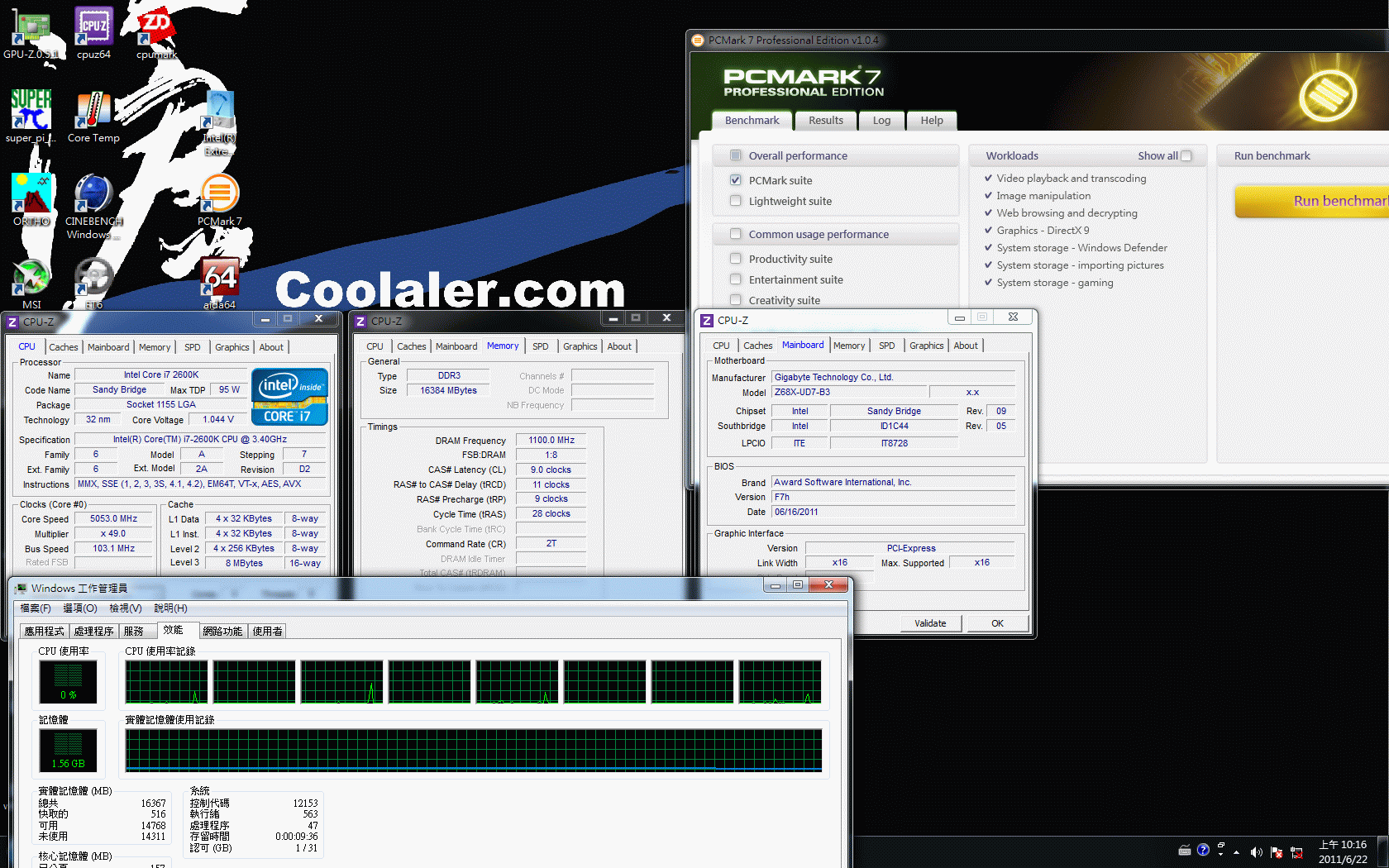Image resolution: width=1389 pixels, height=868 pixels.
Task: Click the left CPU-Z window title icon
Action: (x=12, y=322)
